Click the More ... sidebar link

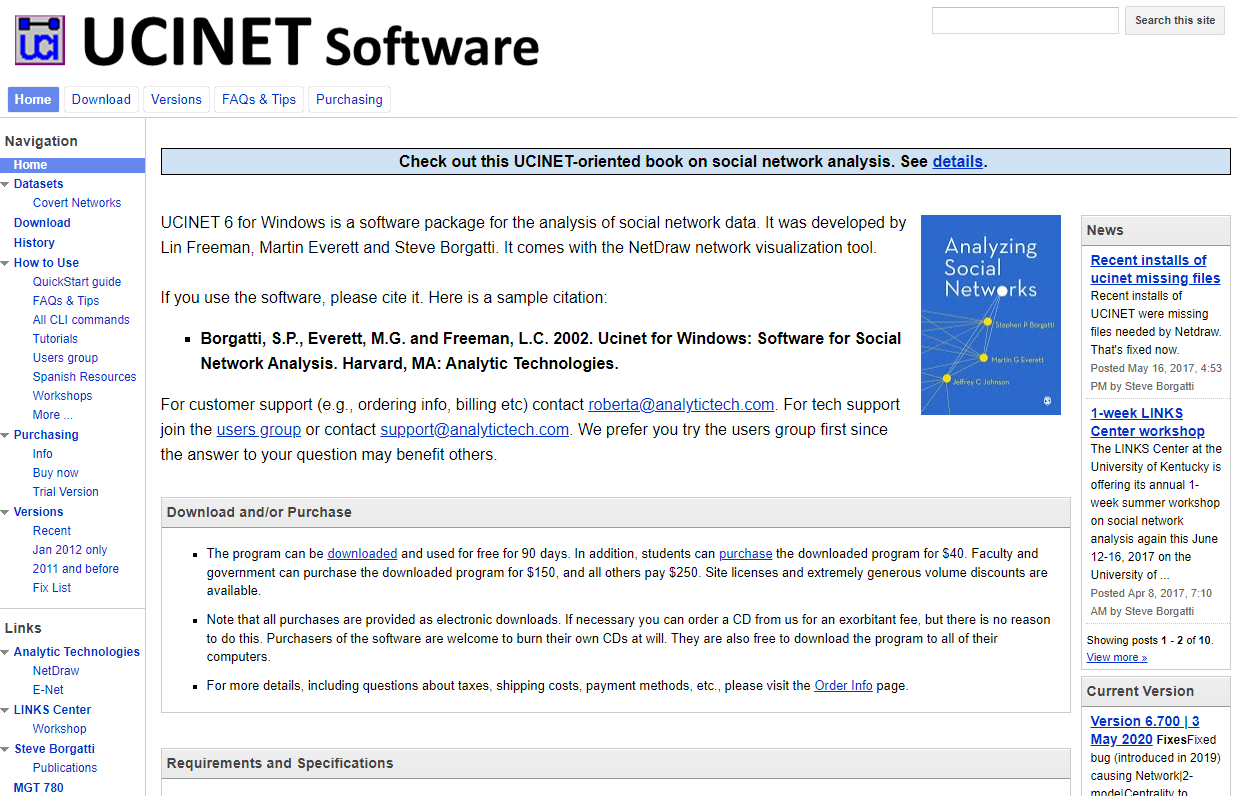[52, 415]
